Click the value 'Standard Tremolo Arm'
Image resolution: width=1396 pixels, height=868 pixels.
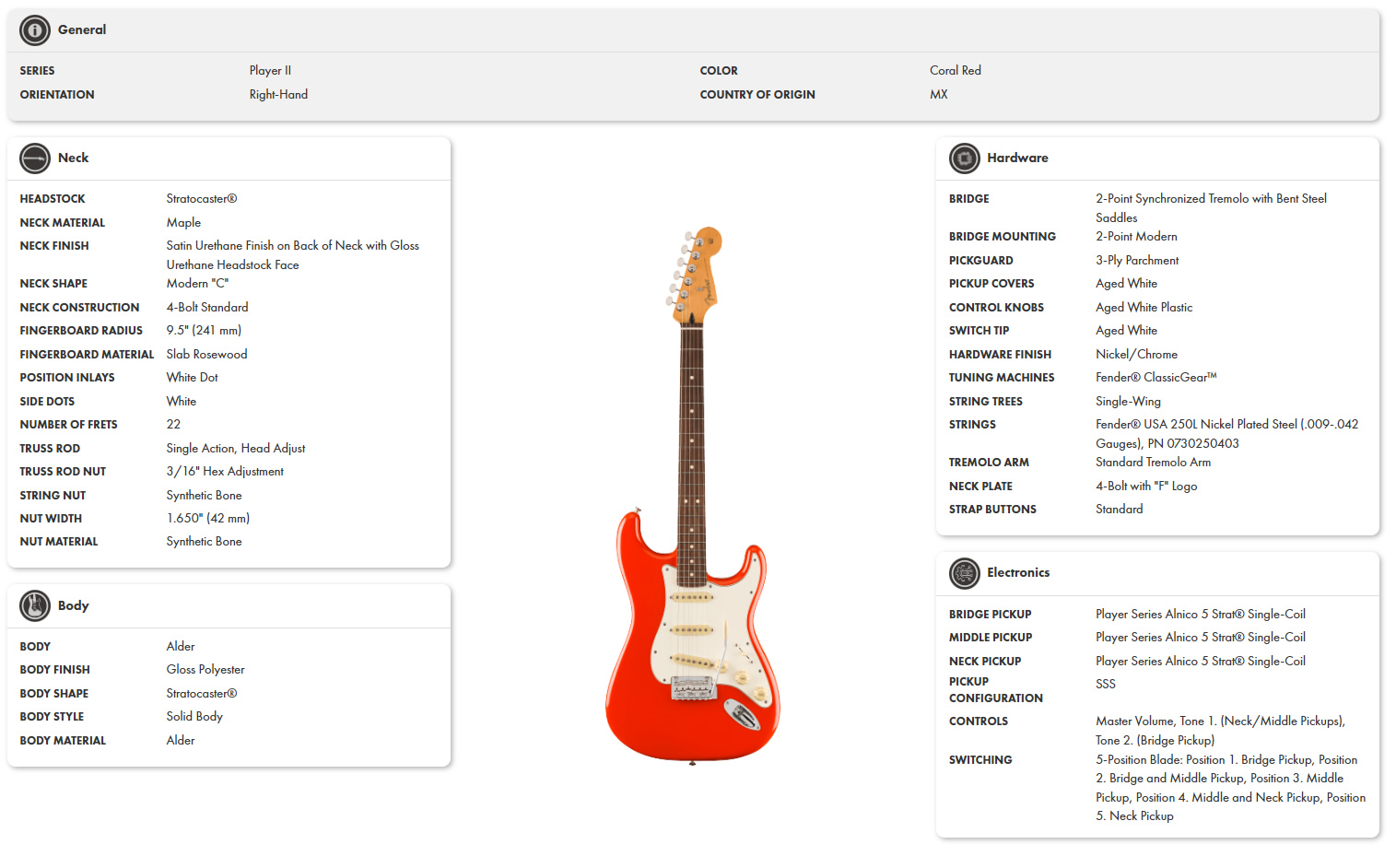[x=1153, y=462]
